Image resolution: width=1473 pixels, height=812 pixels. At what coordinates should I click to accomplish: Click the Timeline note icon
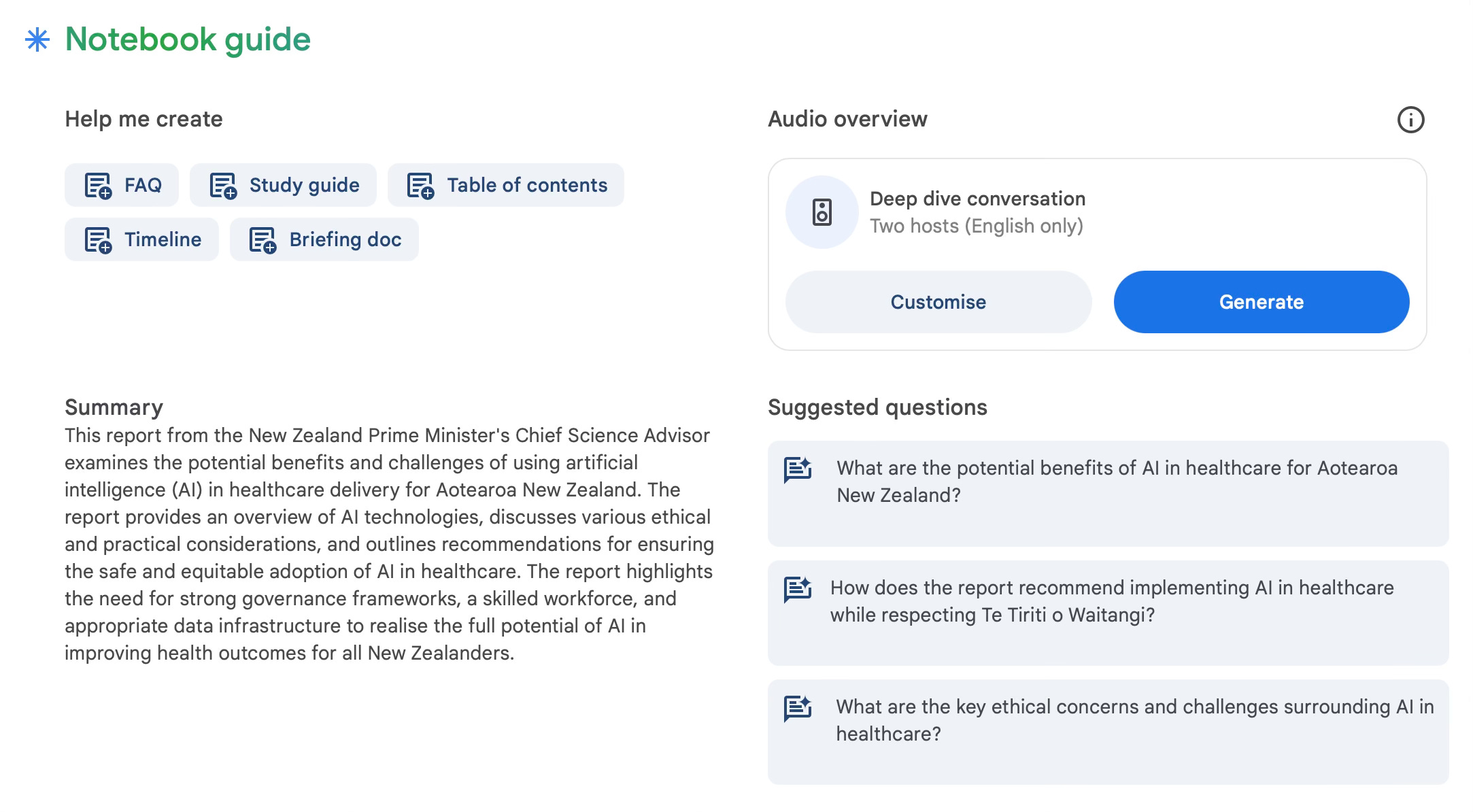pos(98,239)
